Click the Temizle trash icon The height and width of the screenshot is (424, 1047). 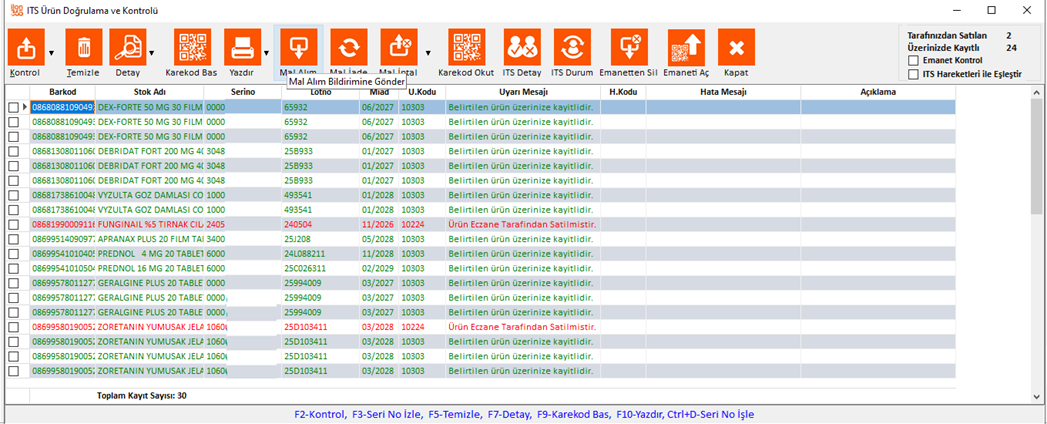pyautogui.click(x=84, y=47)
